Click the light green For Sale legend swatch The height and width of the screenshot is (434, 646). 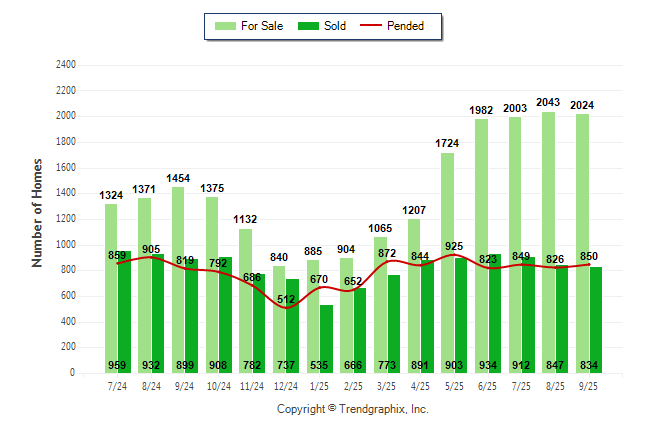(224, 26)
